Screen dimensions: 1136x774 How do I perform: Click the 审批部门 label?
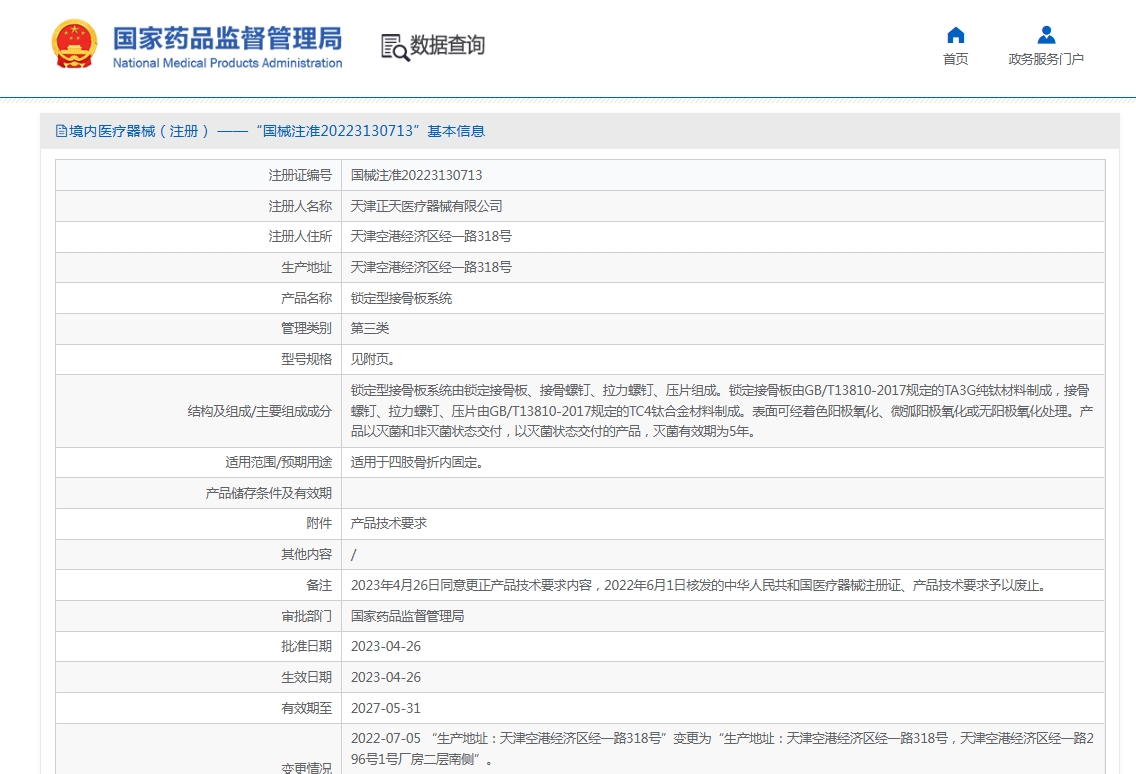(306, 617)
